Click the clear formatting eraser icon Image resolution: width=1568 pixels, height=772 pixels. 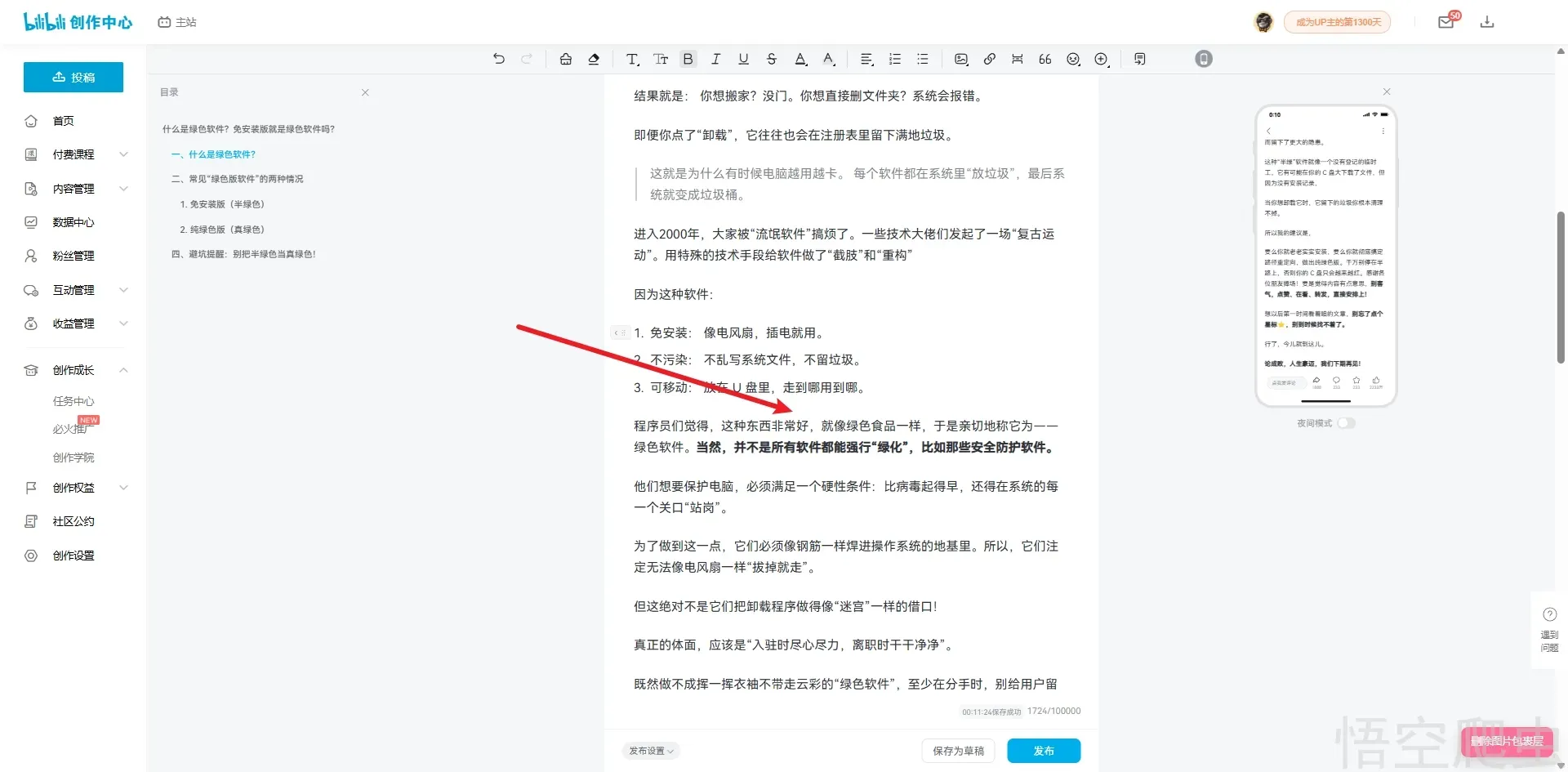click(594, 59)
